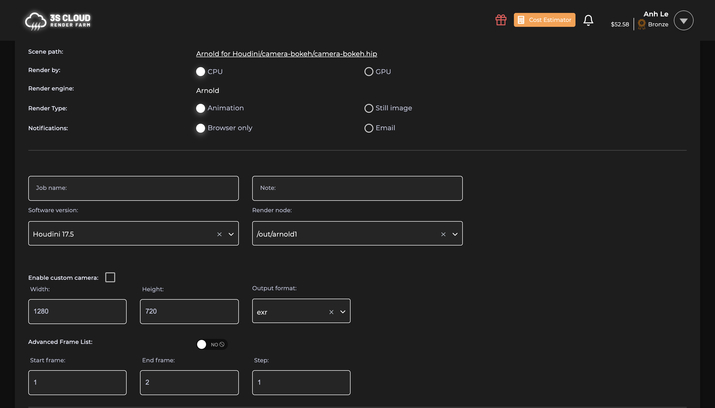This screenshot has width=715, height=408.
Task: Select CPU render option
Action: coord(200,72)
